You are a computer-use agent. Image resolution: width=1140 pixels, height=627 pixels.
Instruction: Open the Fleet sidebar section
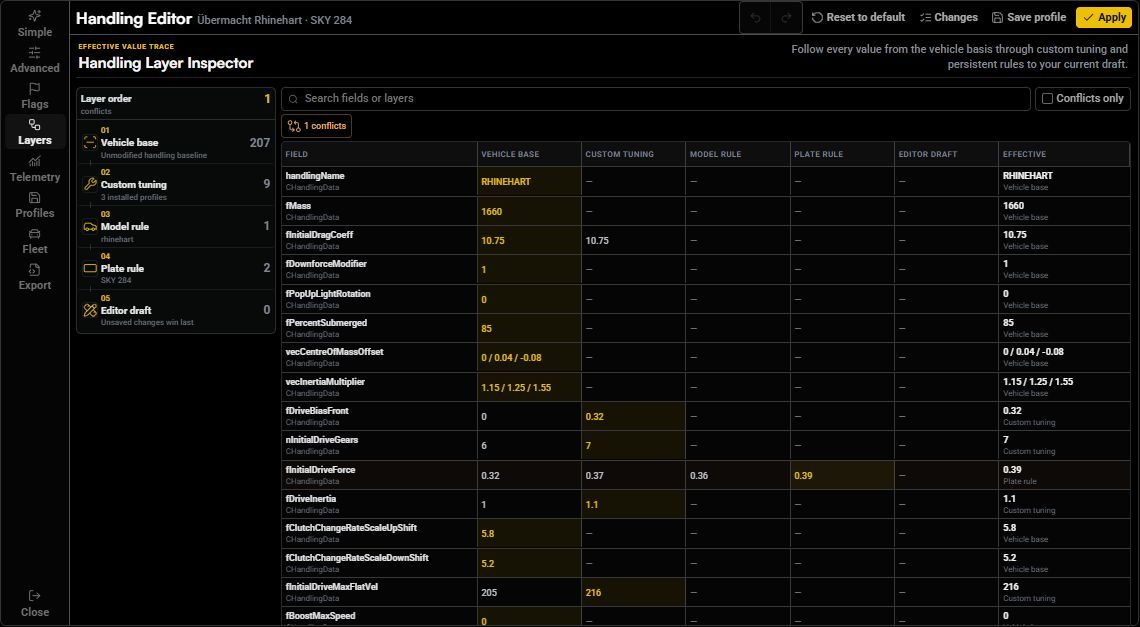point(34,241)
